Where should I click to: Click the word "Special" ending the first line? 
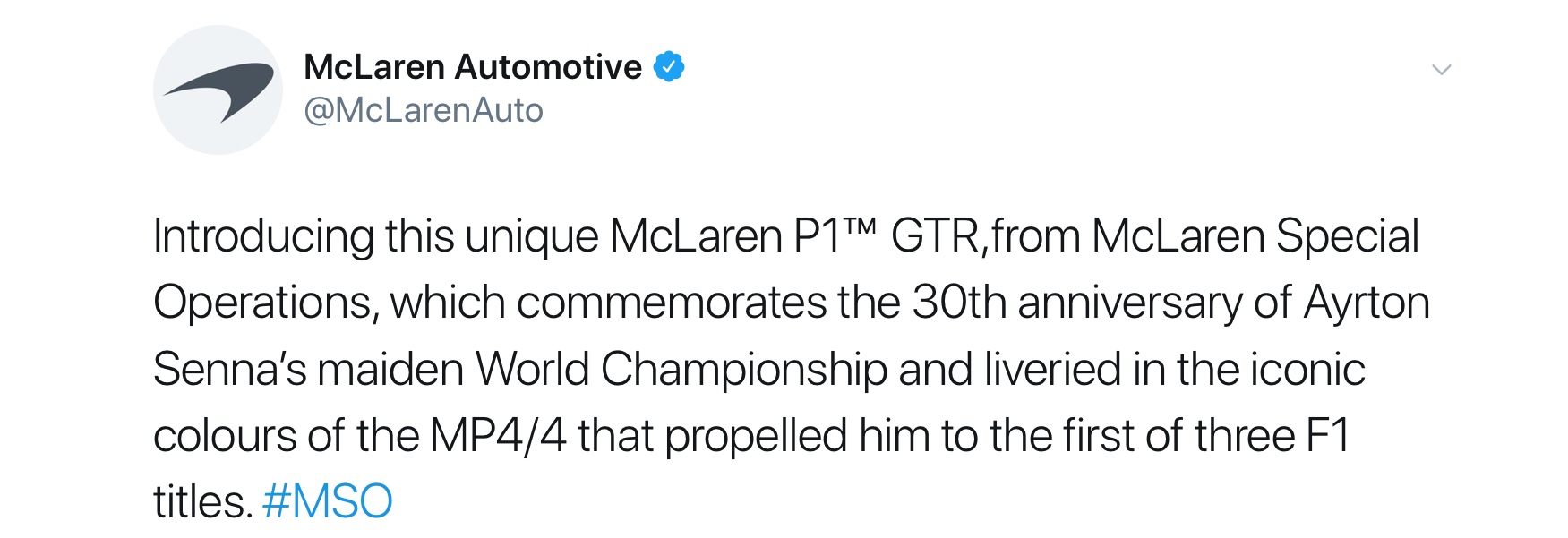[x=1347, y=238]
